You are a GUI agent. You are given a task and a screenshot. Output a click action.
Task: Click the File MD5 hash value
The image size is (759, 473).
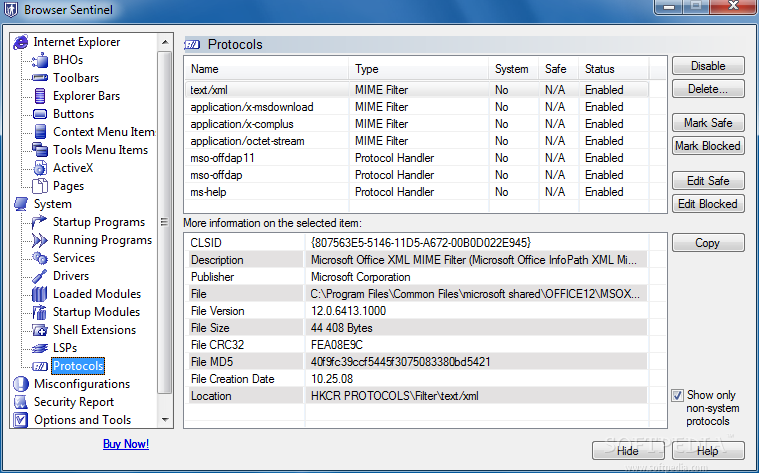(x=400, y=362)
